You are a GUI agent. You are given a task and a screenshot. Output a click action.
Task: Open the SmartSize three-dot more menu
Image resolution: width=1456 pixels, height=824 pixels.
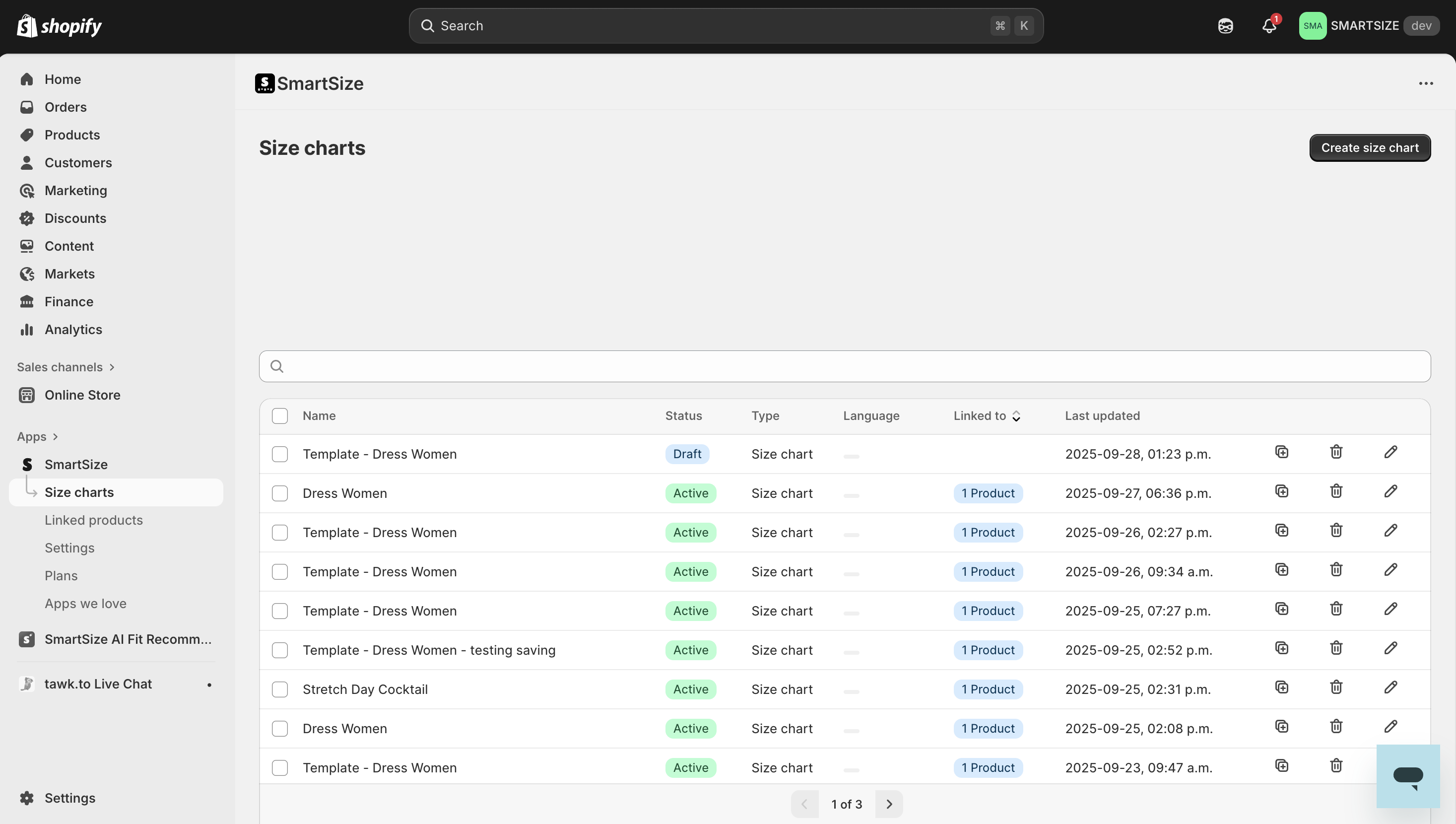tap(1425, 84)
